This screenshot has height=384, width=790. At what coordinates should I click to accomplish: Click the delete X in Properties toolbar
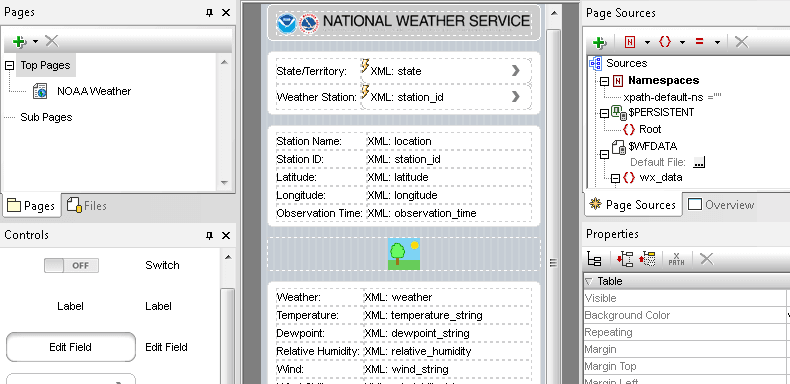tap(706, 259)
